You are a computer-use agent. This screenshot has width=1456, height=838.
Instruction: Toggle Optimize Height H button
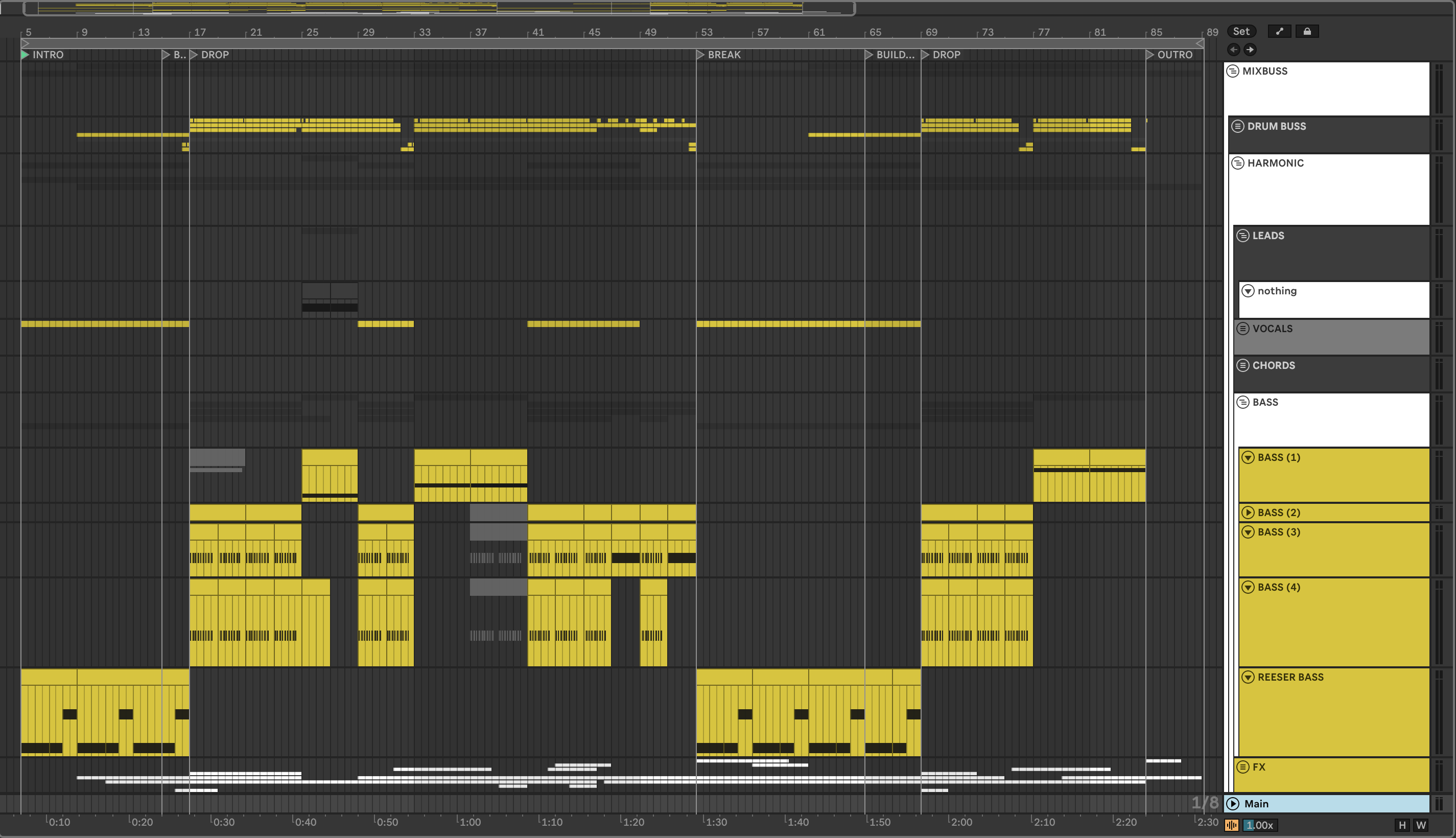[1402, 825]
